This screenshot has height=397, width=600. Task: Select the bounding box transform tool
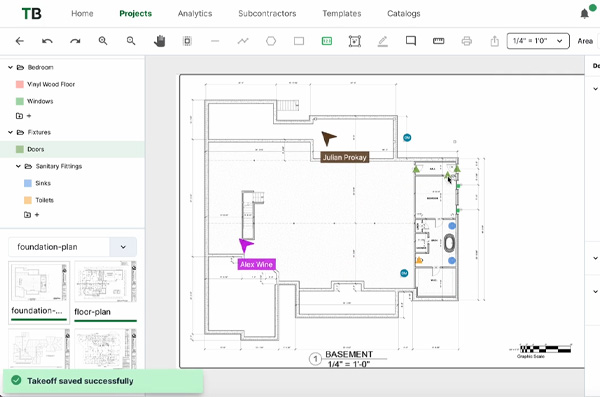coord(355,41)
